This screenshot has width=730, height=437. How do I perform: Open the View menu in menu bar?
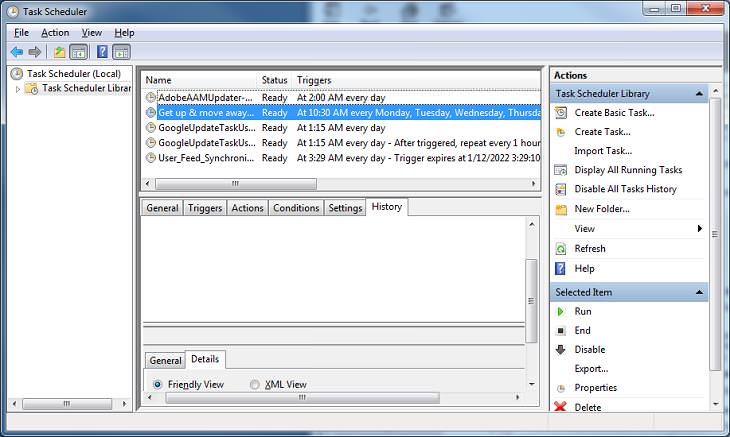tap(92, 33)
